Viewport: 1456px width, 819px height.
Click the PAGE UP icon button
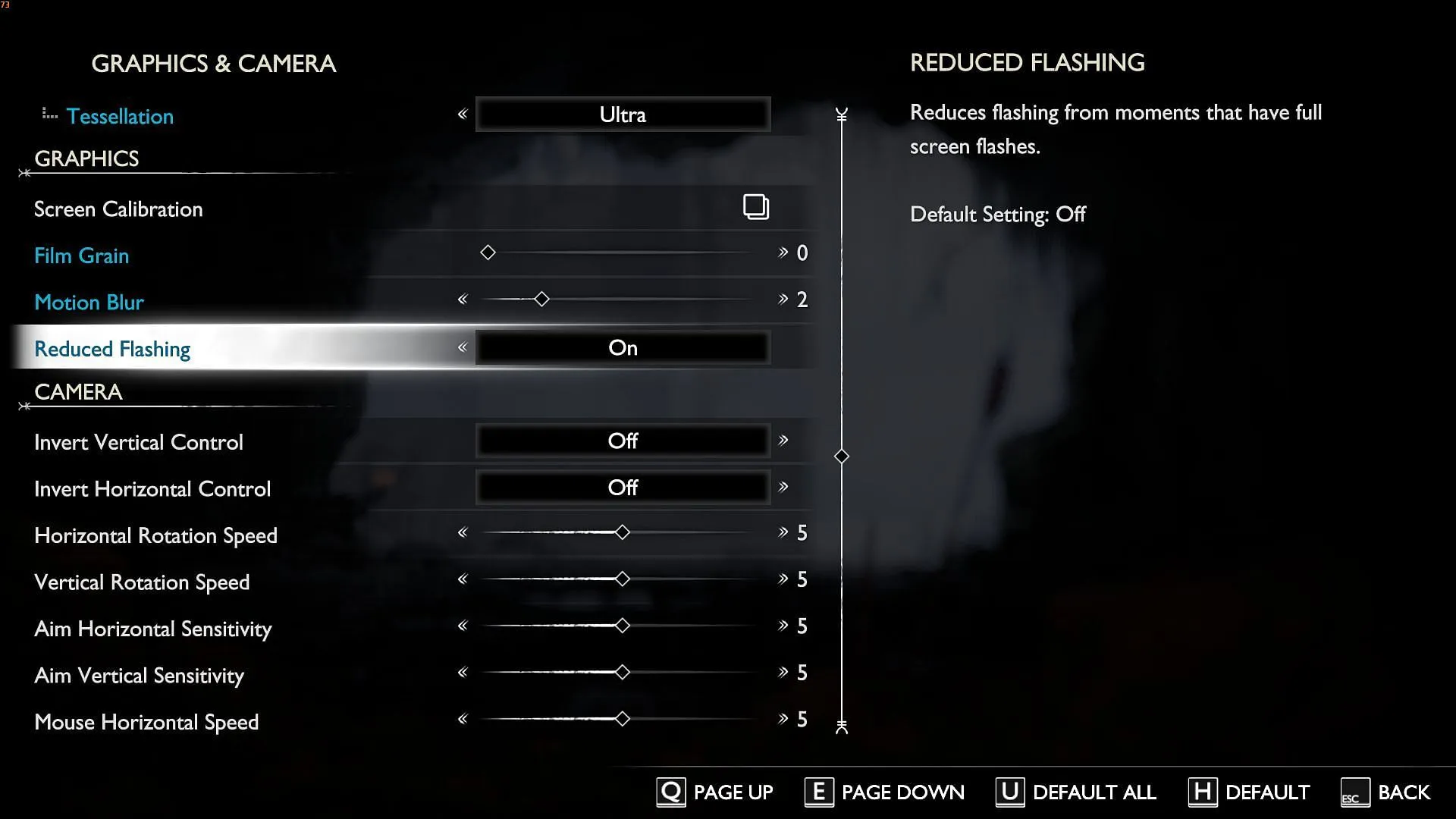pos(671,792)
